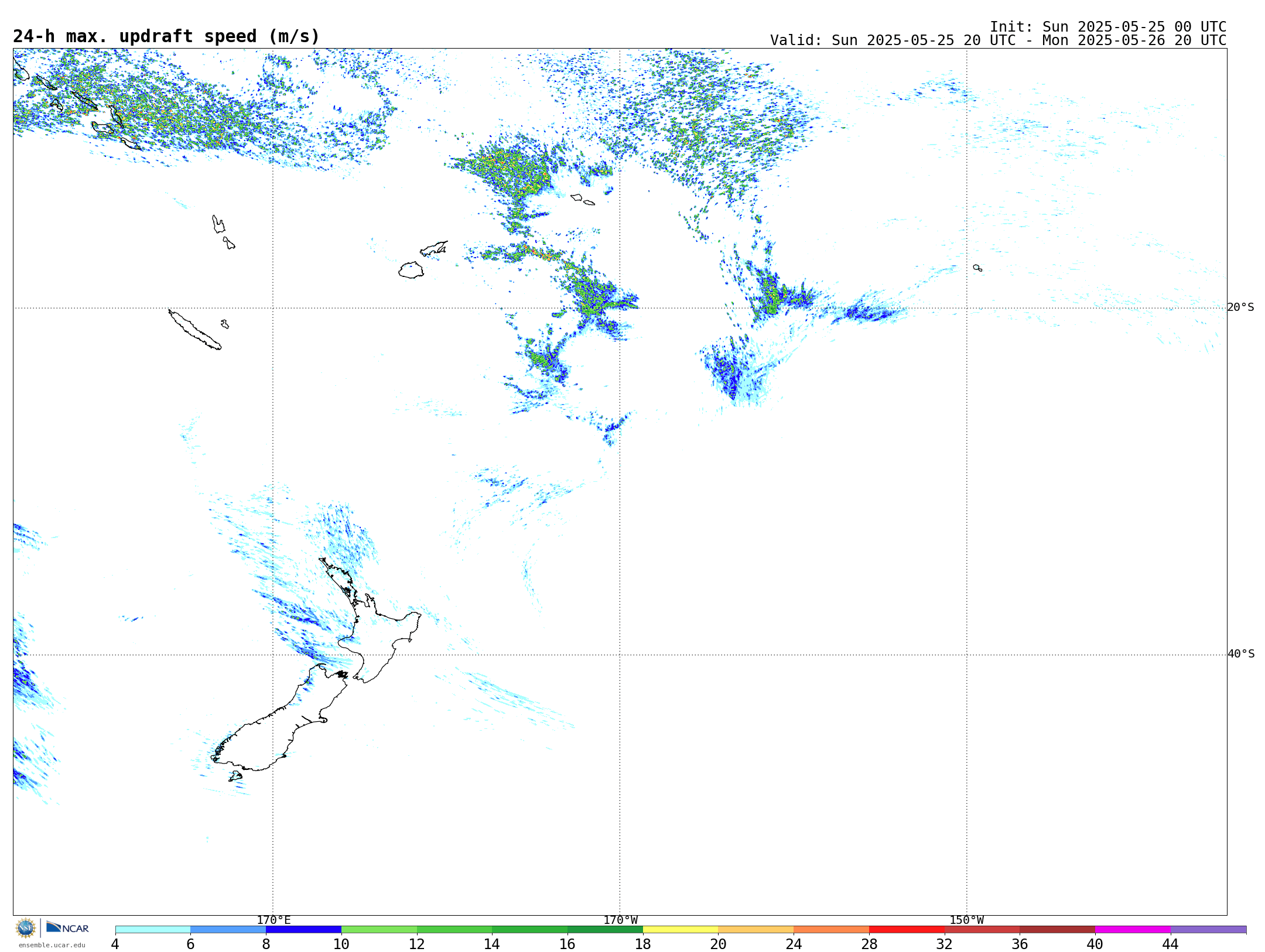Click the 40°S latitude label
The height and width of the screenshot is (952, 1265).
pyautogui.click(x=1241, y=654)
